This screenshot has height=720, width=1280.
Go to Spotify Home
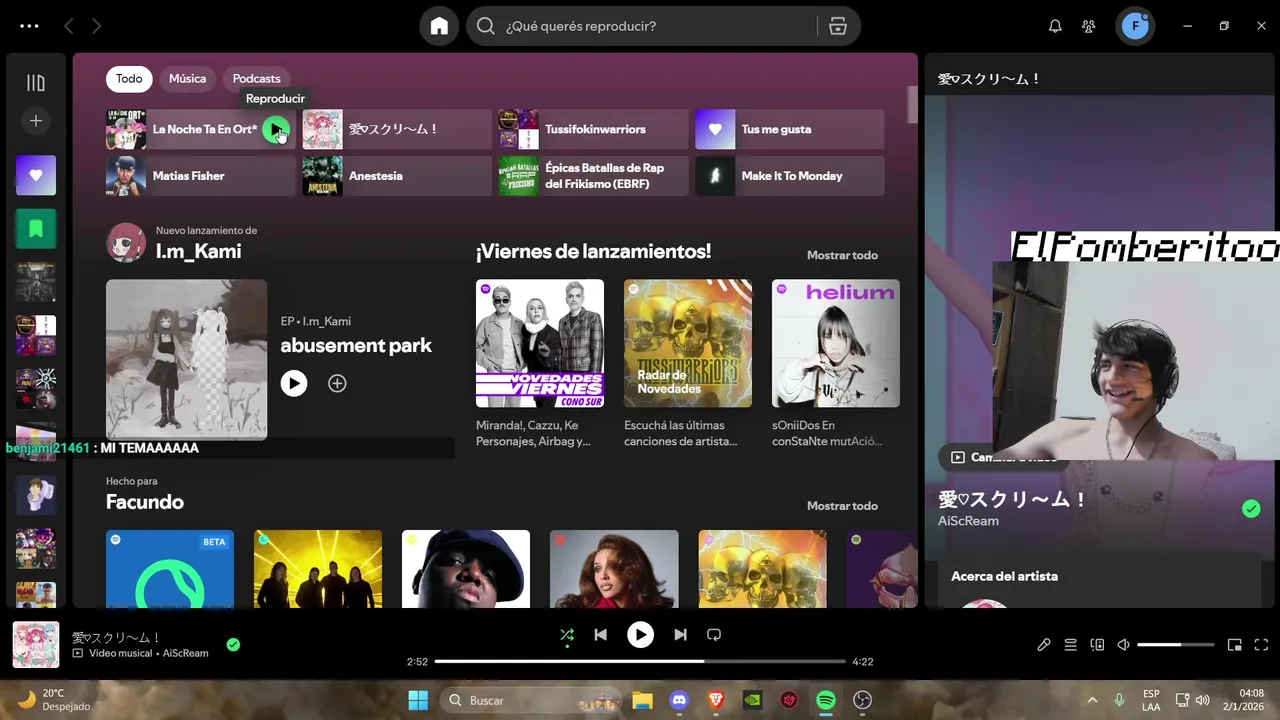[439, 26]
